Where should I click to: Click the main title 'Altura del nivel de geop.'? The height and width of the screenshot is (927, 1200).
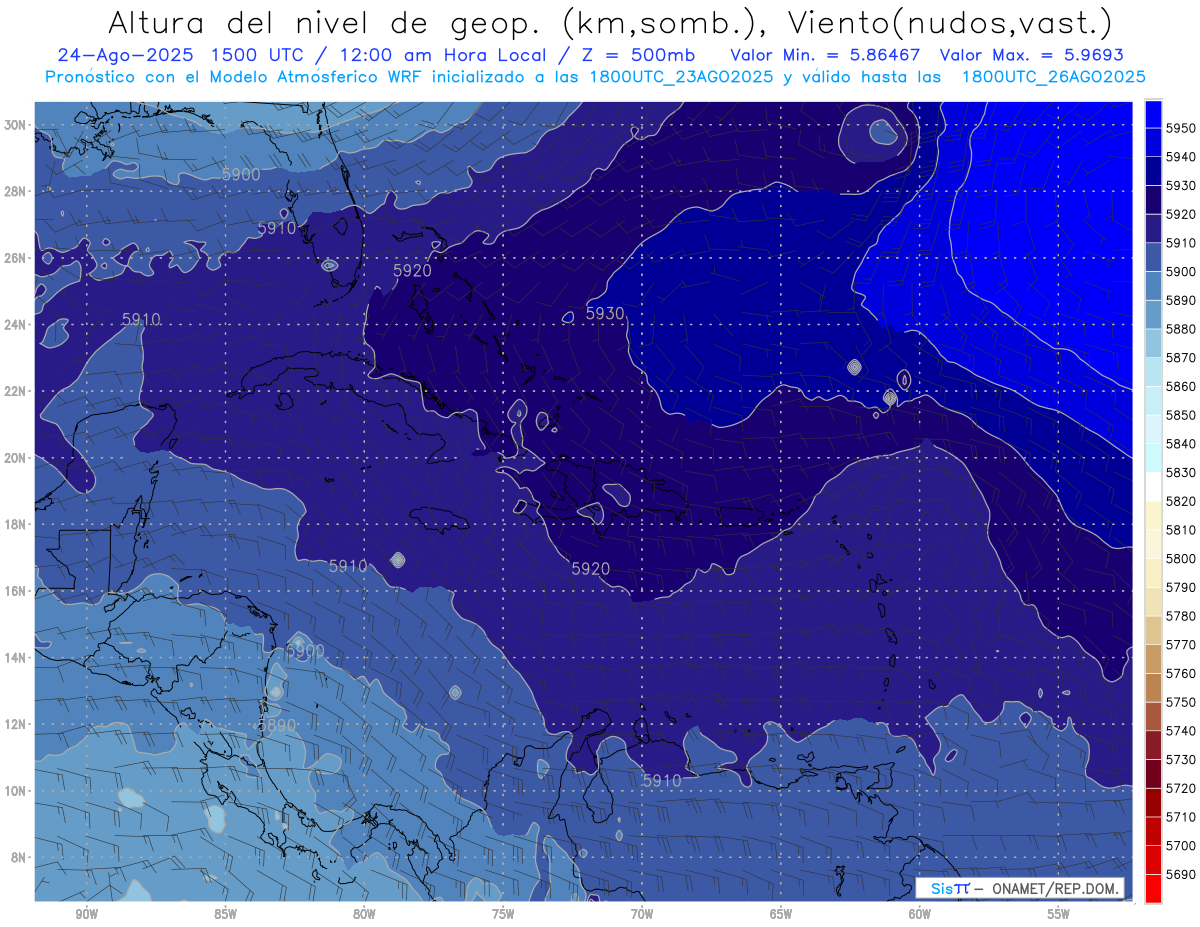point(326,22)
